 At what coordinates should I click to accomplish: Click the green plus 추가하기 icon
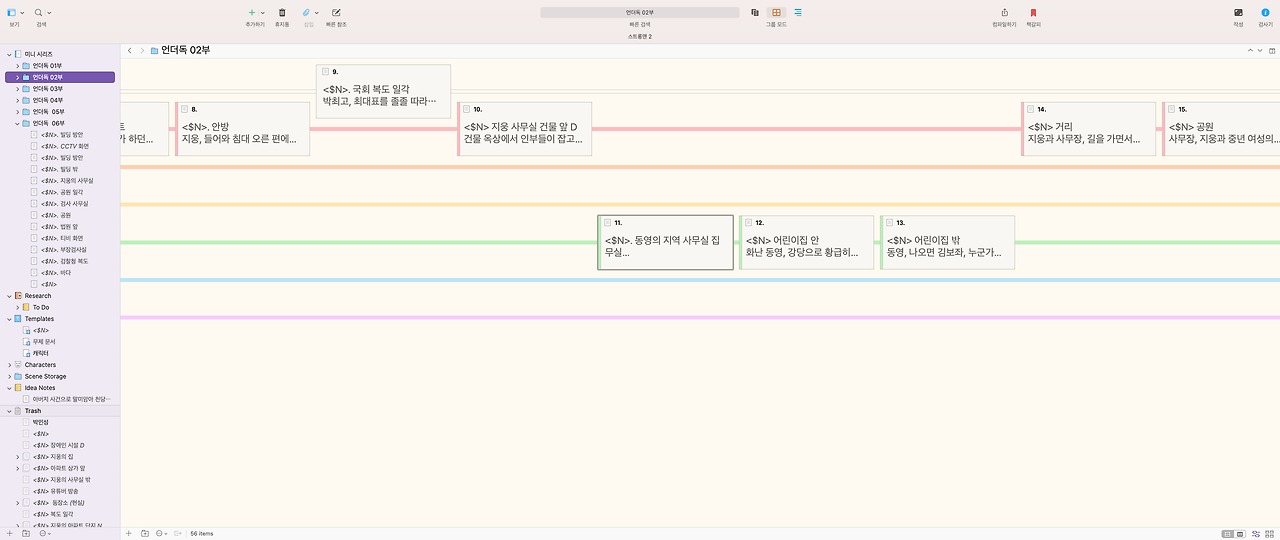251,12
